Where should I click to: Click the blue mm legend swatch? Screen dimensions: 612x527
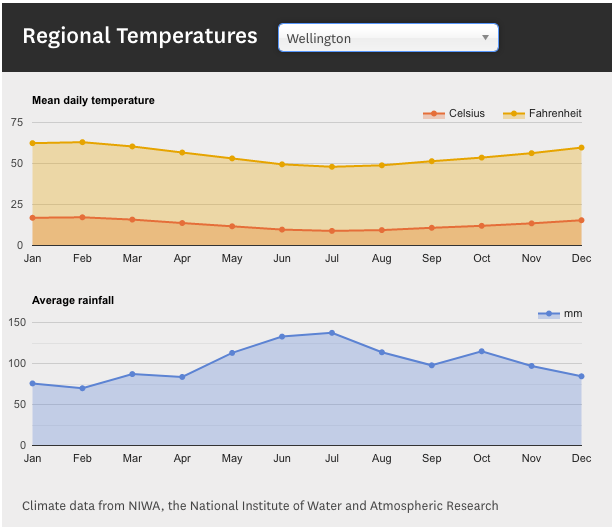(x=549, y=314)
